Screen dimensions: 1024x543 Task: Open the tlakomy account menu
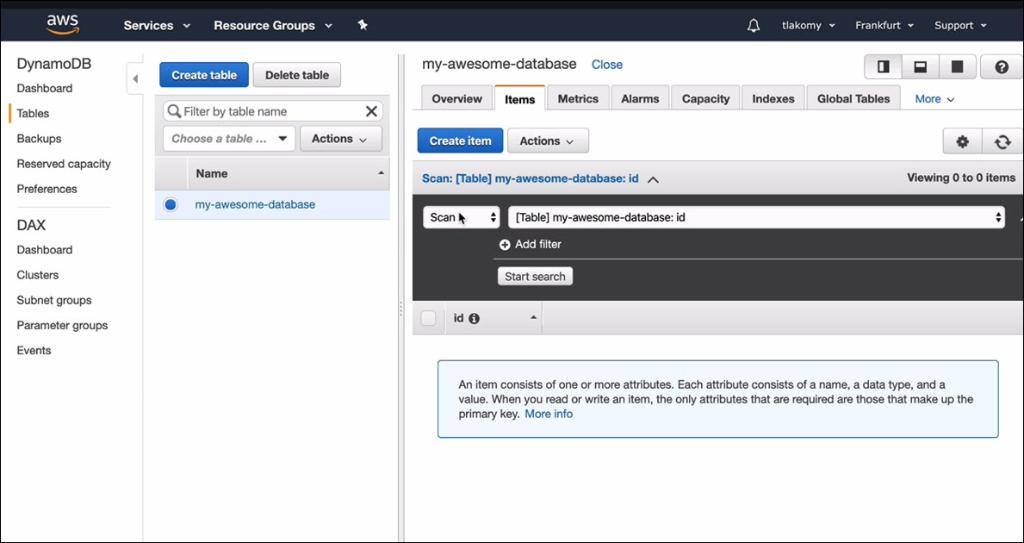808,25
